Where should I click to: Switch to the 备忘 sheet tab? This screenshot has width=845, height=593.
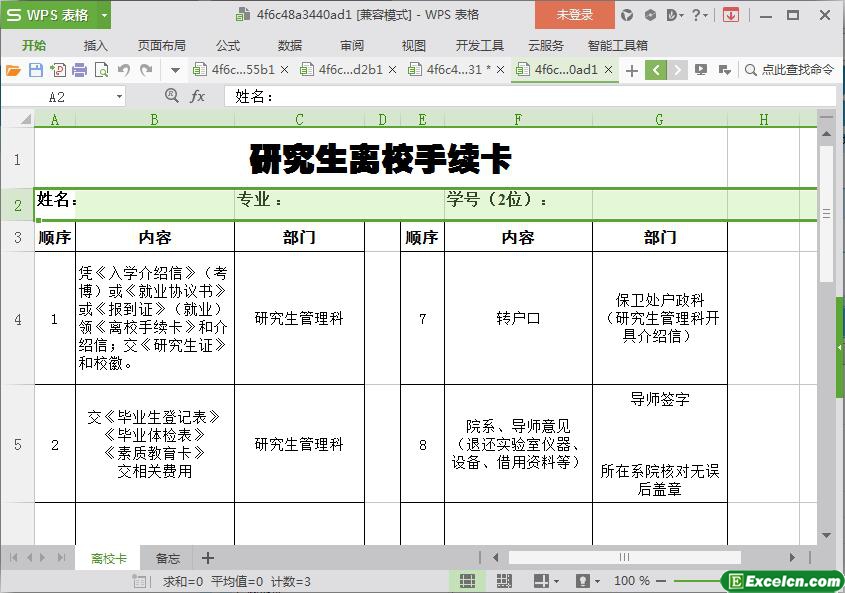click(x=168, y=558)
